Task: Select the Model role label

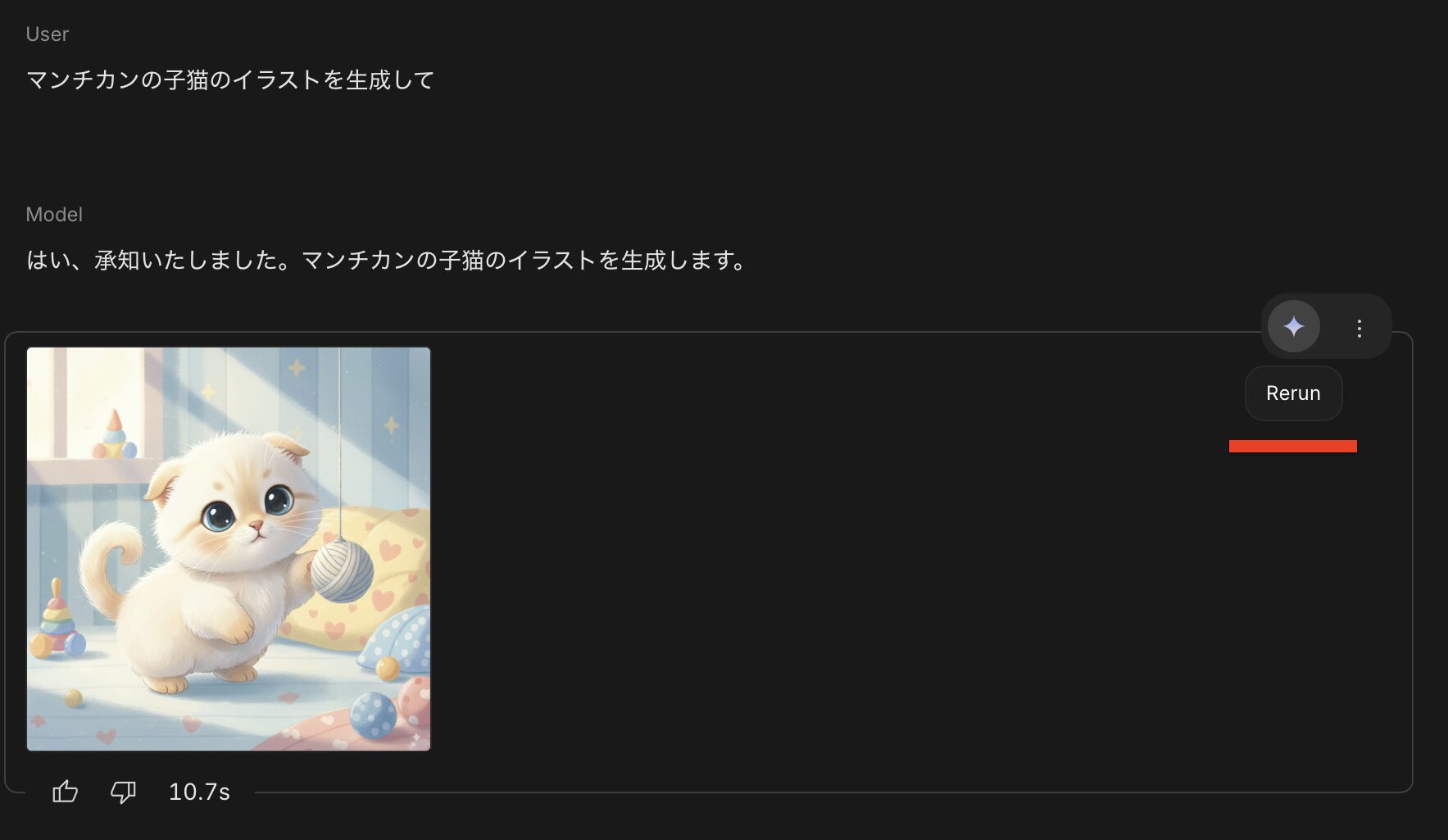Action: coord(54,215)
